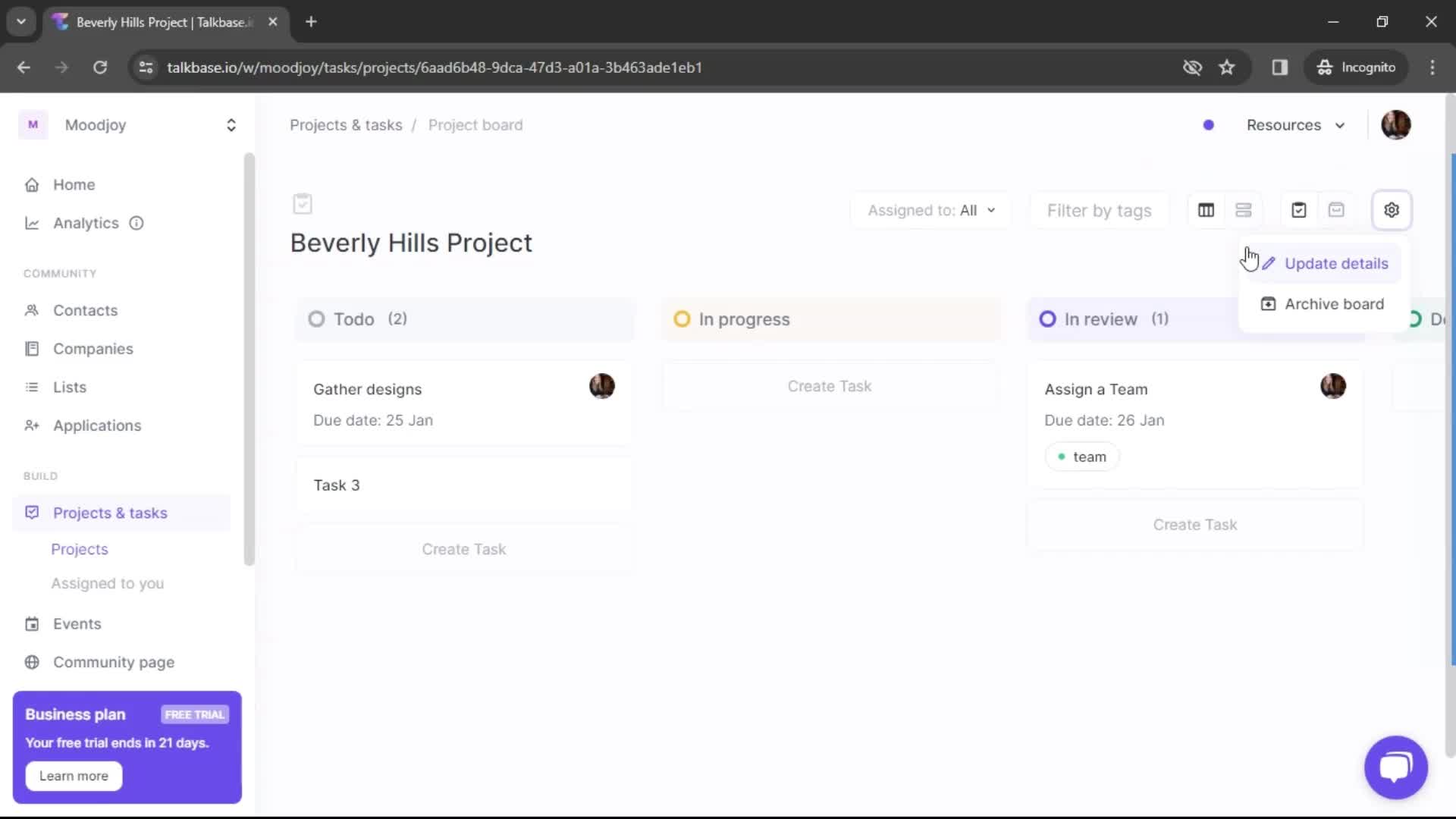The height and width of the screenshot is (819, 1456).
Task: Click Update details menu option
Action: [1337, 262]
